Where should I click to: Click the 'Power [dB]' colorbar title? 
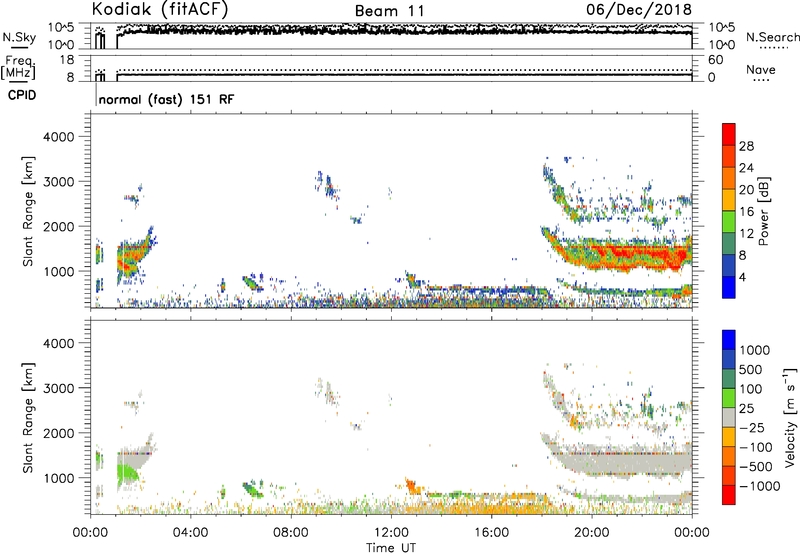pos(763,211)
